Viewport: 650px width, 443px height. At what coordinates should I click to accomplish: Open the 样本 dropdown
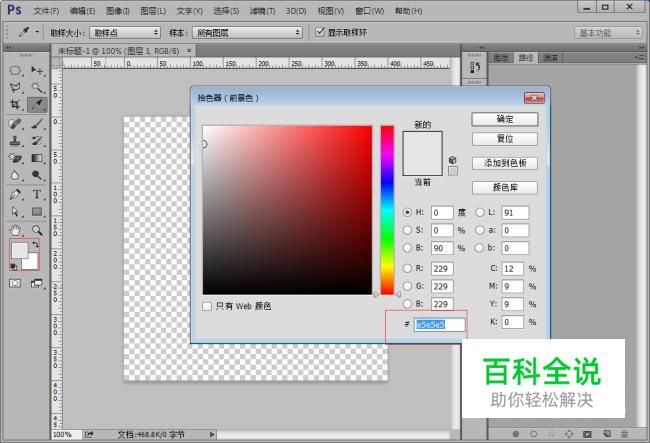pos(247,33)
